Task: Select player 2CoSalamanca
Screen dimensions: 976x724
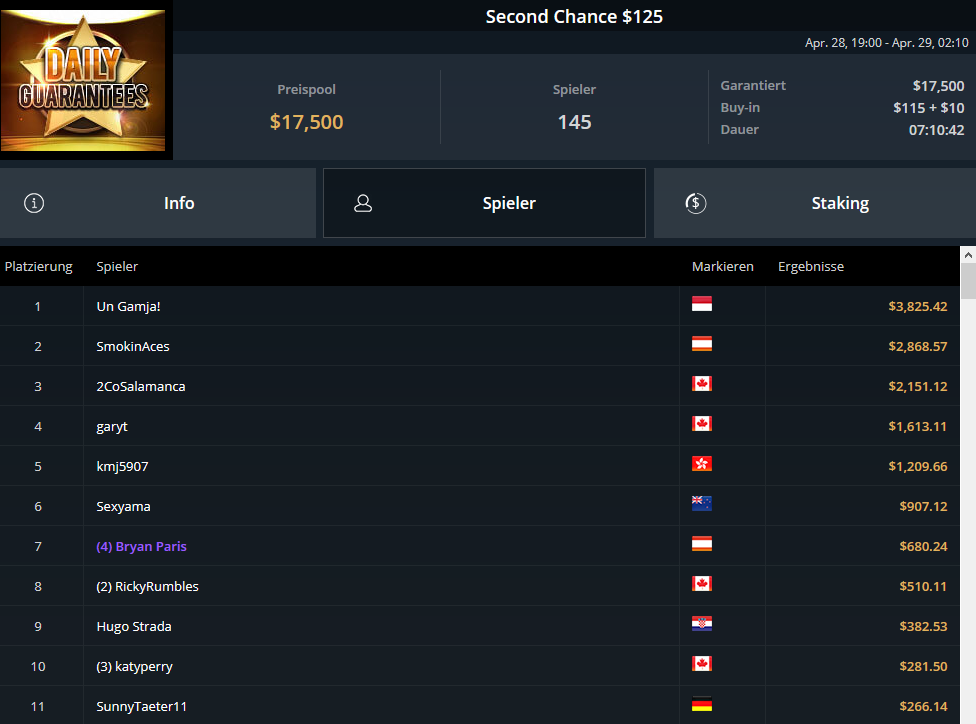Action: (141, 386)
